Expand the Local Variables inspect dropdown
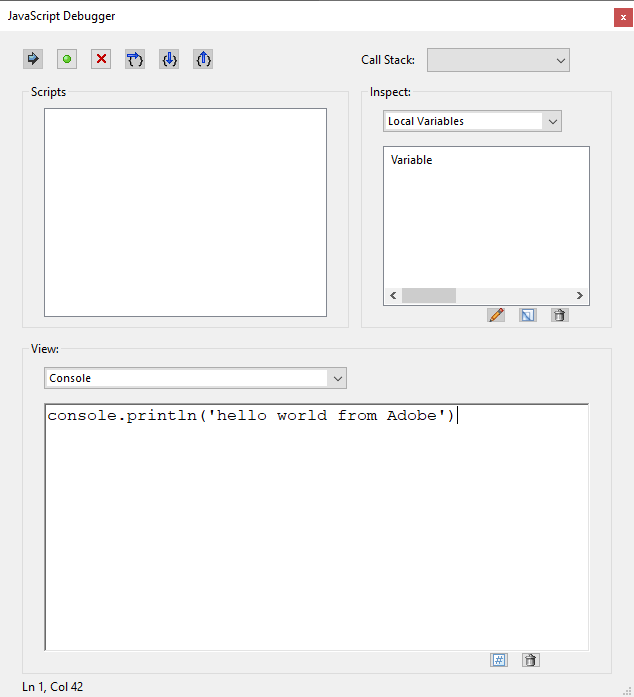 472,121
